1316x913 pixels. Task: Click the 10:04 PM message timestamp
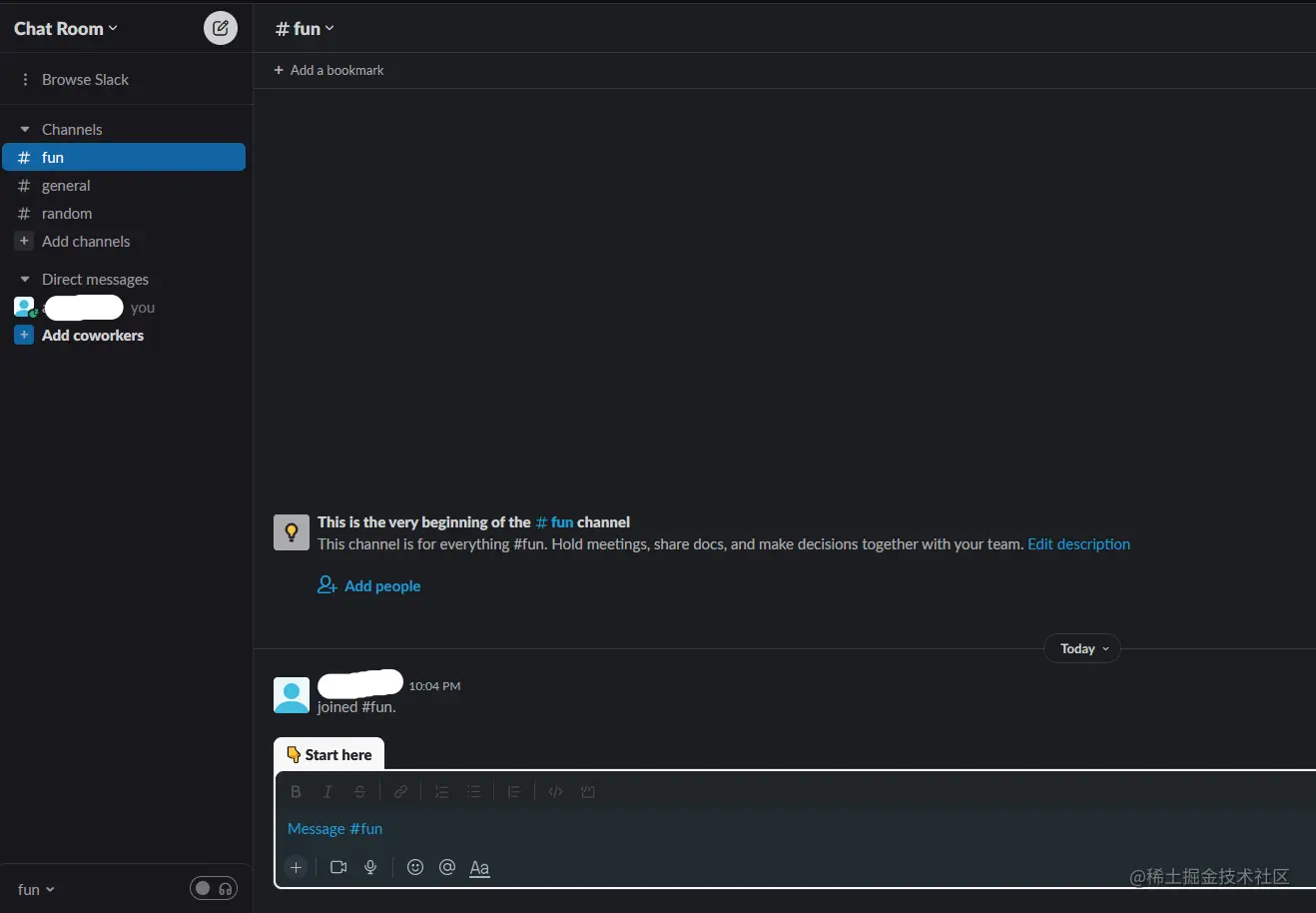click(x=434, y=686)
